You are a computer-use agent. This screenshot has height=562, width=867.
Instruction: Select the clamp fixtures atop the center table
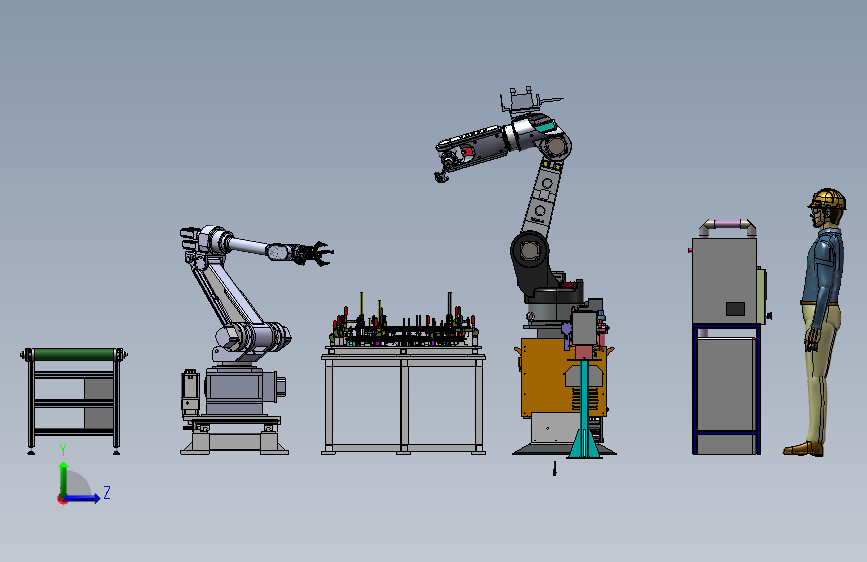404,326
